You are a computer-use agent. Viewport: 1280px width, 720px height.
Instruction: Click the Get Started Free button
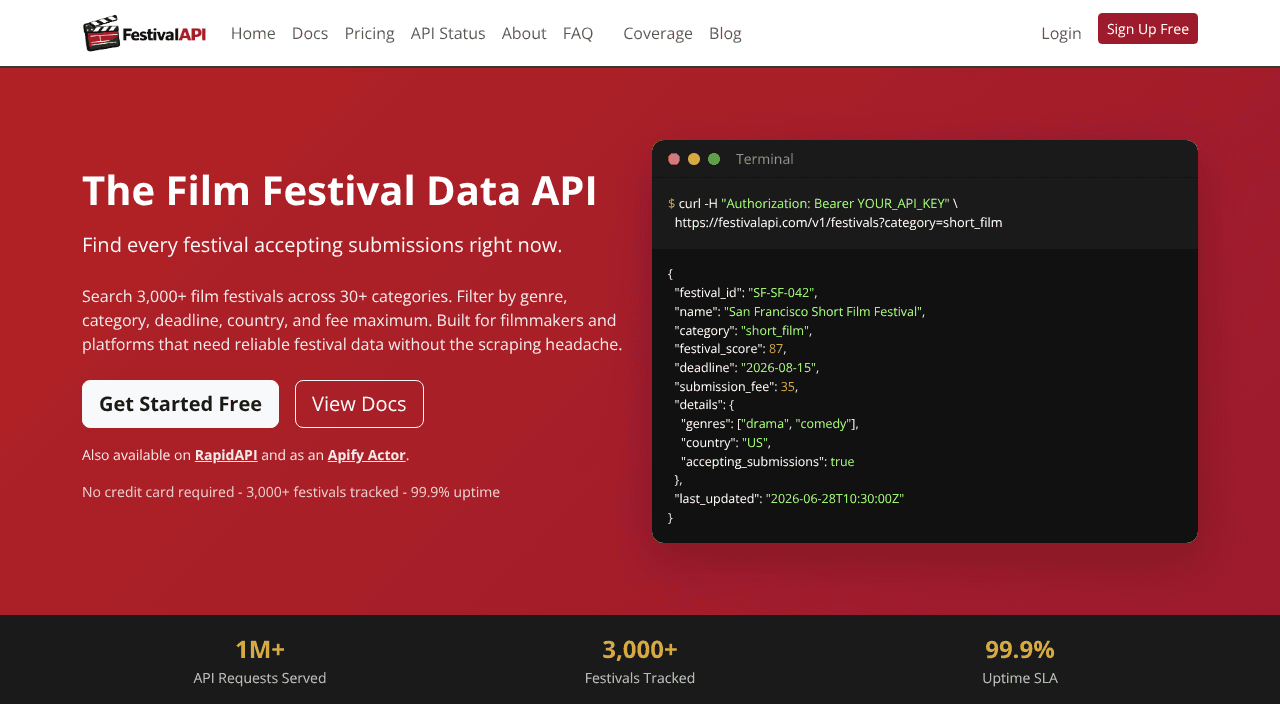click(180, 404)
